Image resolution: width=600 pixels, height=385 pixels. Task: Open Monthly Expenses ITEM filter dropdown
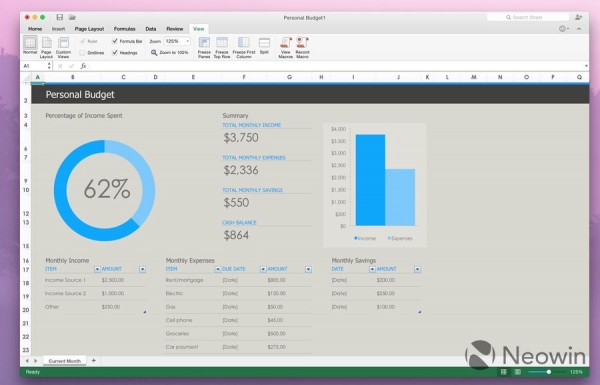tap(218, 269)
